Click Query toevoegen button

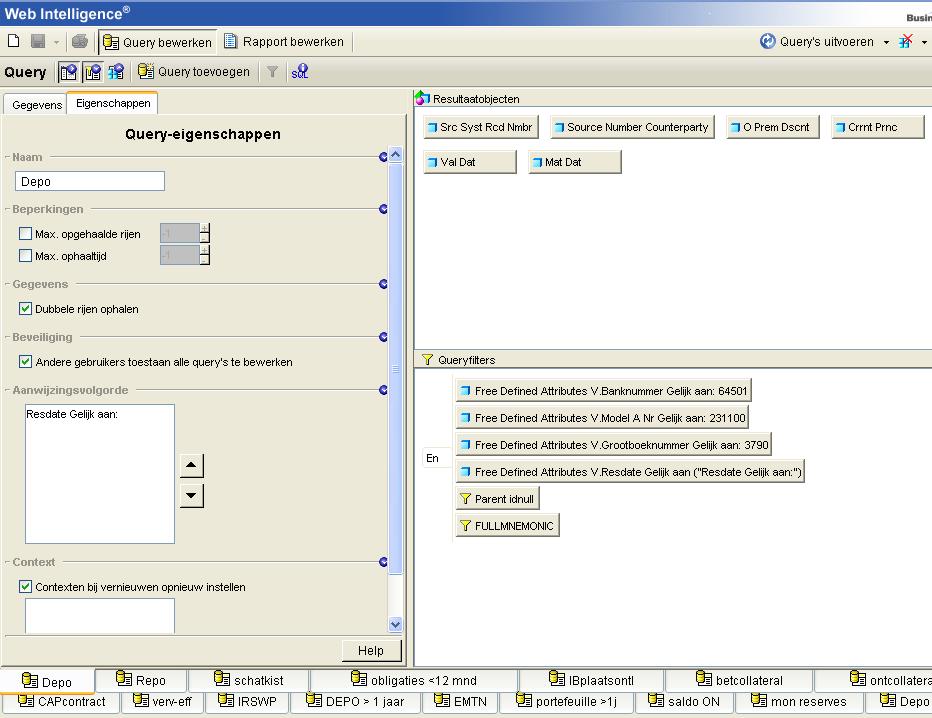(194, 72)
